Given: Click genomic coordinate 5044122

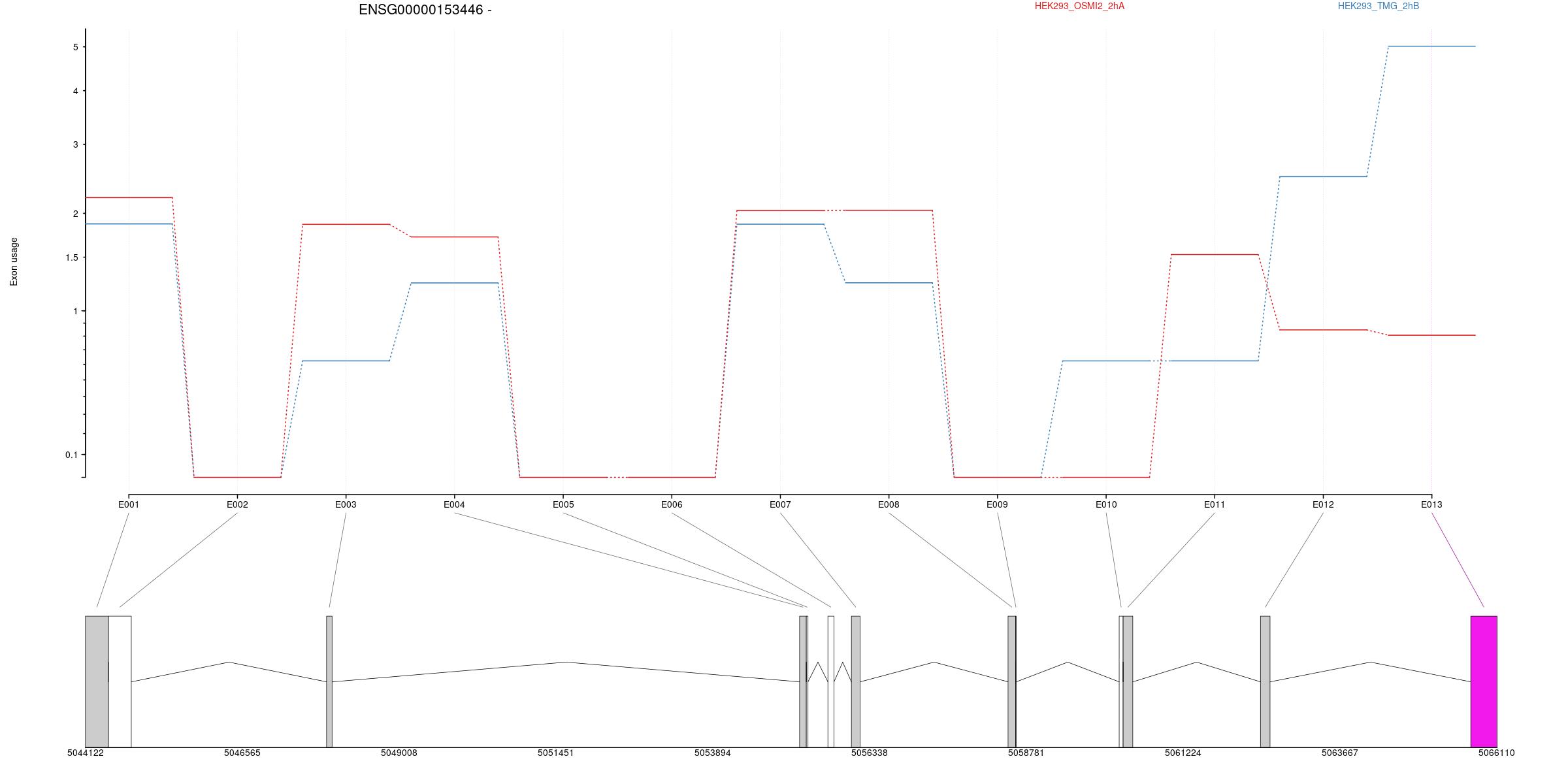Looking at the screenshot, I should pyautogui.click(x=86, y=753).
